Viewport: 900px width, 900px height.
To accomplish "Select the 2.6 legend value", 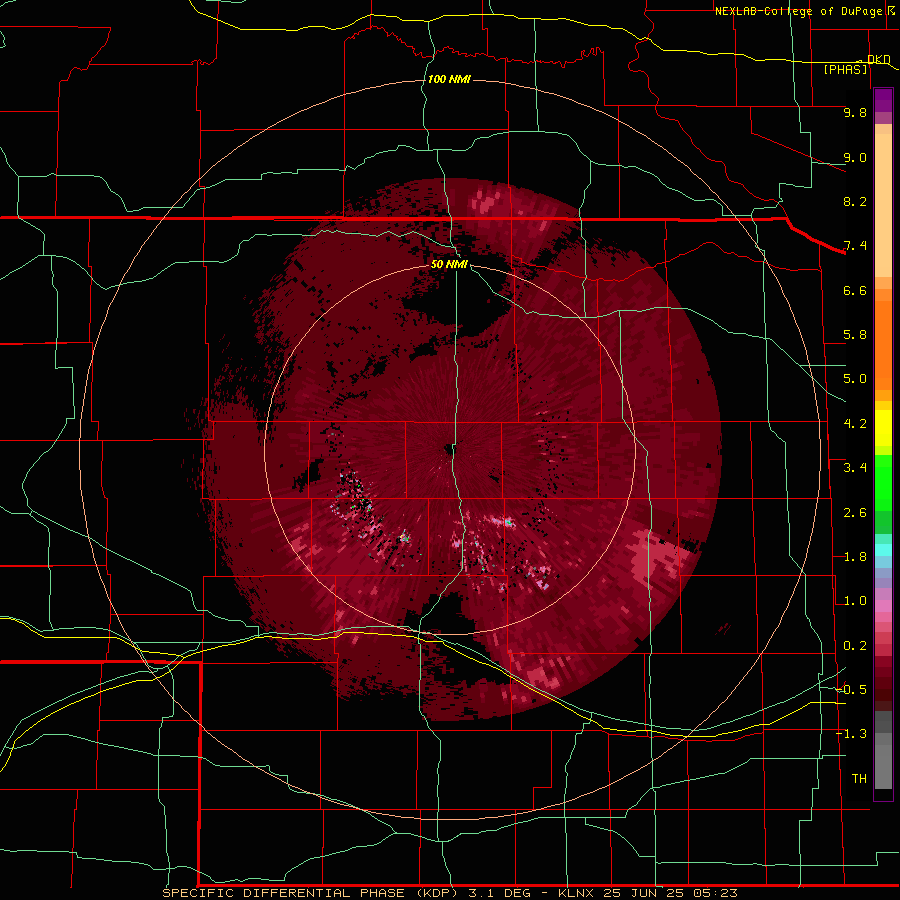I will 855,513.
